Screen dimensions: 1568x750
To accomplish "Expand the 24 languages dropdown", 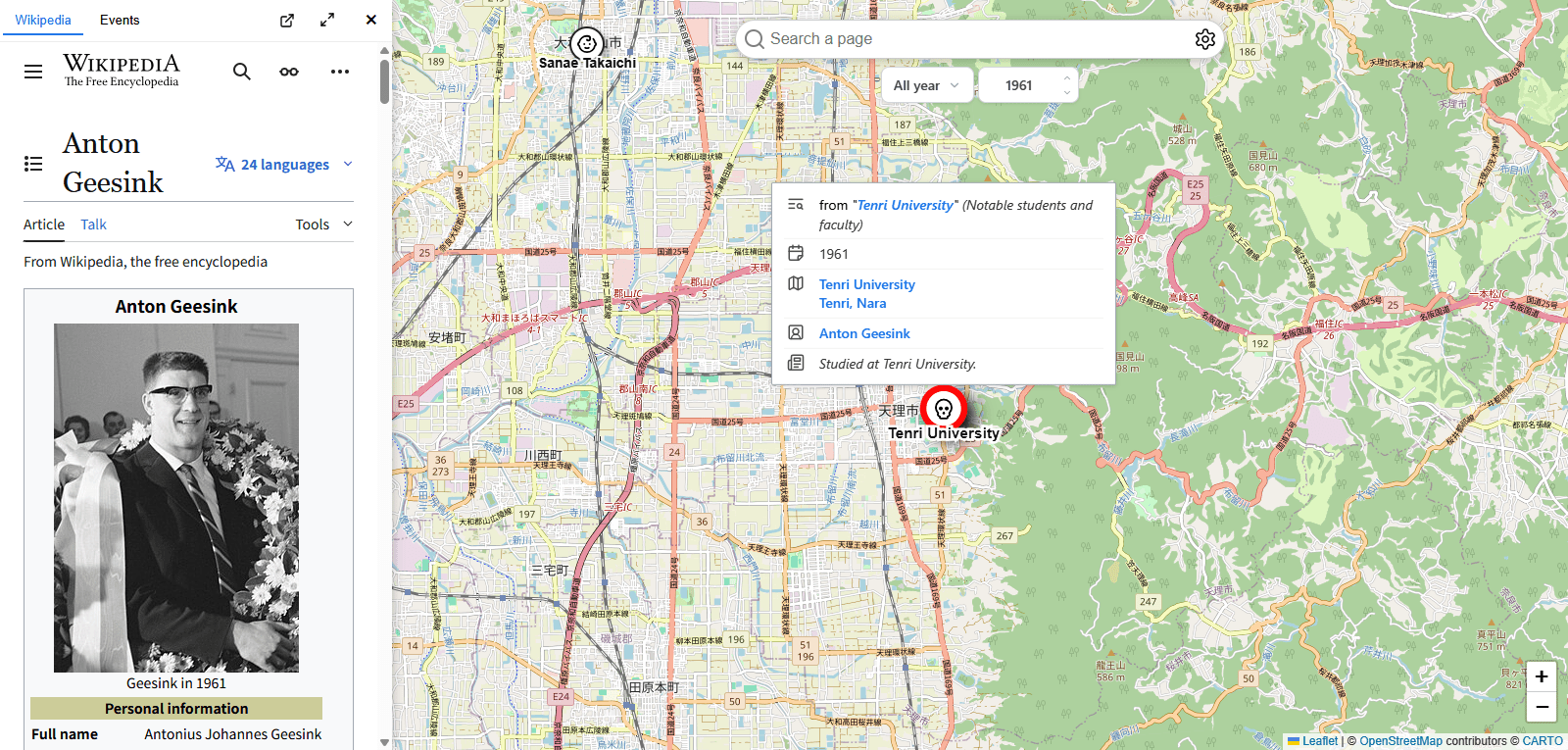I will (284, 165).
